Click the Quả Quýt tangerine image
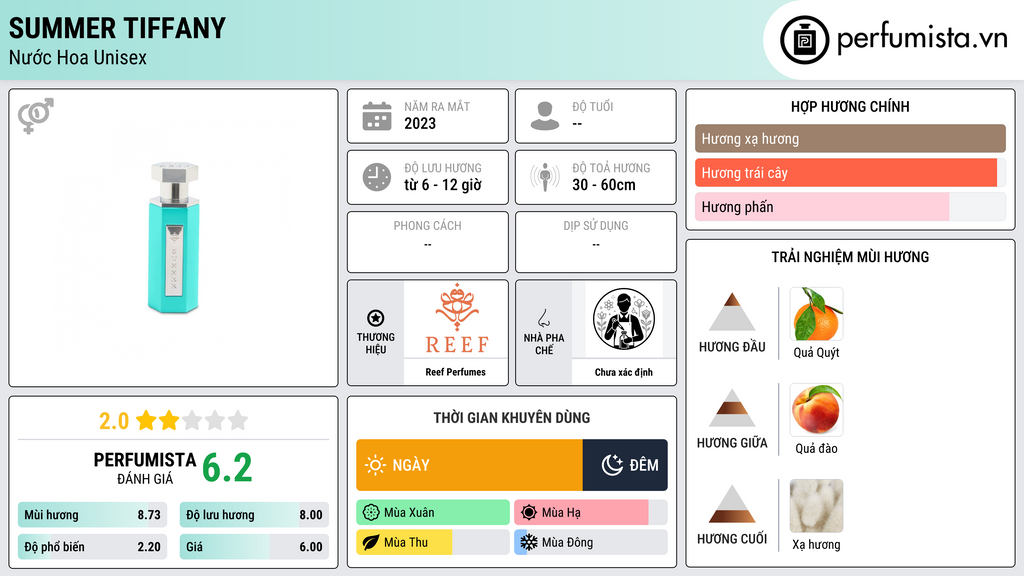 (816, 314)
